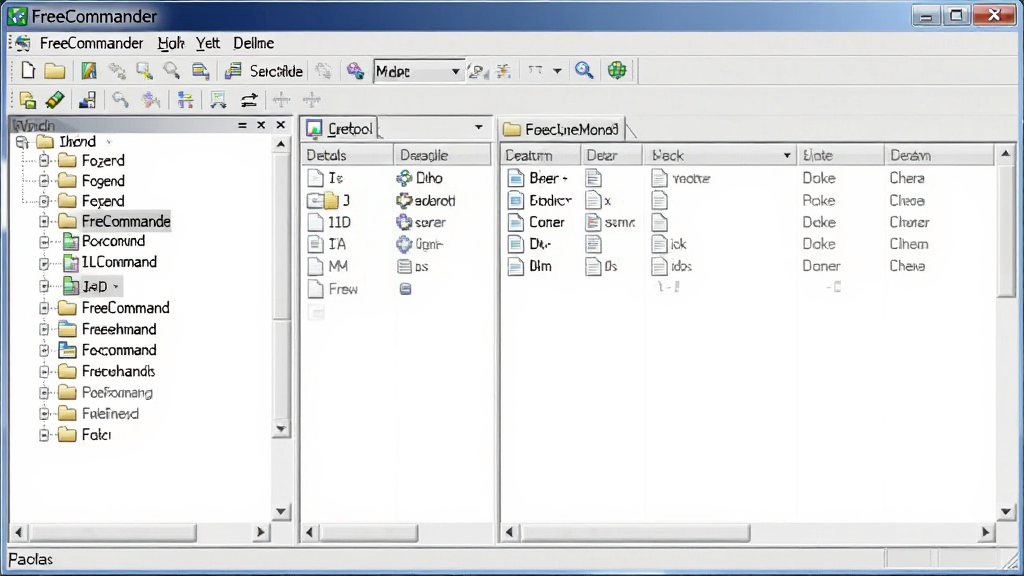The image size is (1024, 576).
Task: Click the blue magnifier search icon
Action: (x=584, y=70)
